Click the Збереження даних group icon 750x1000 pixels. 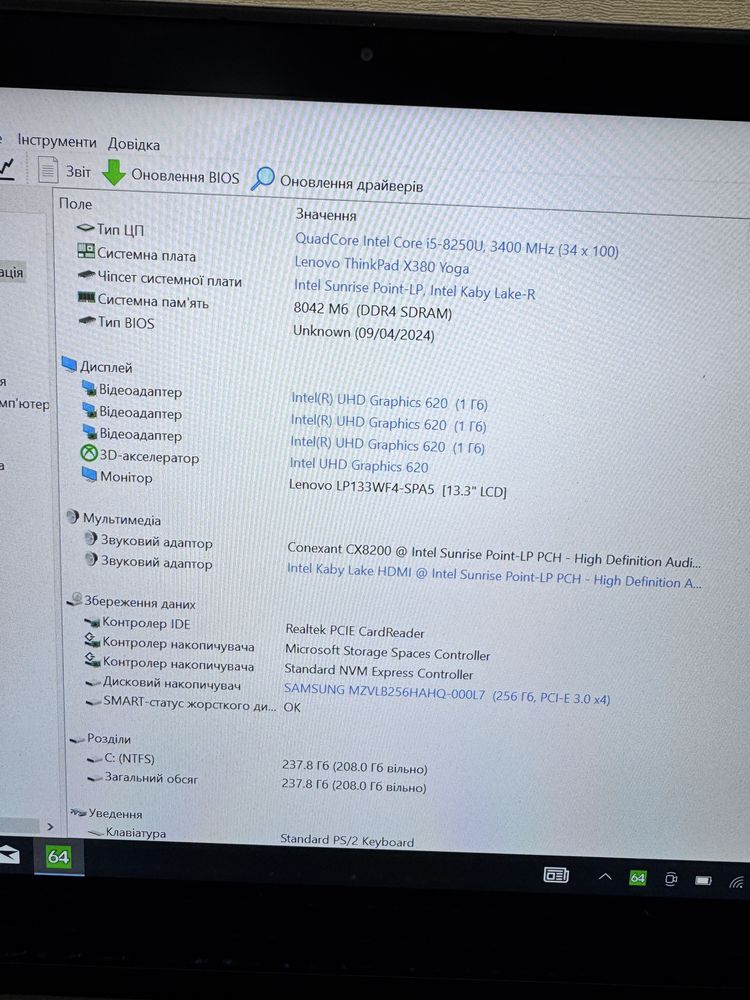(75, 599)
